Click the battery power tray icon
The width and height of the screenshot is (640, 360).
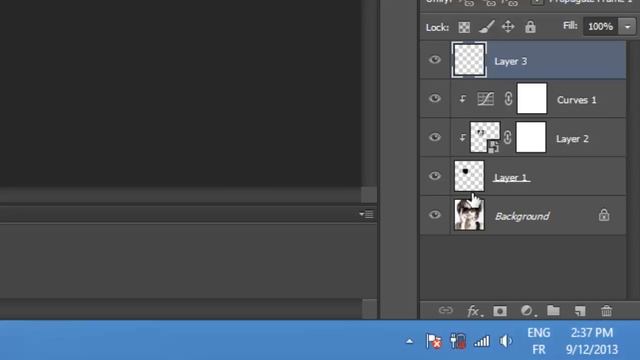(458, 341)
